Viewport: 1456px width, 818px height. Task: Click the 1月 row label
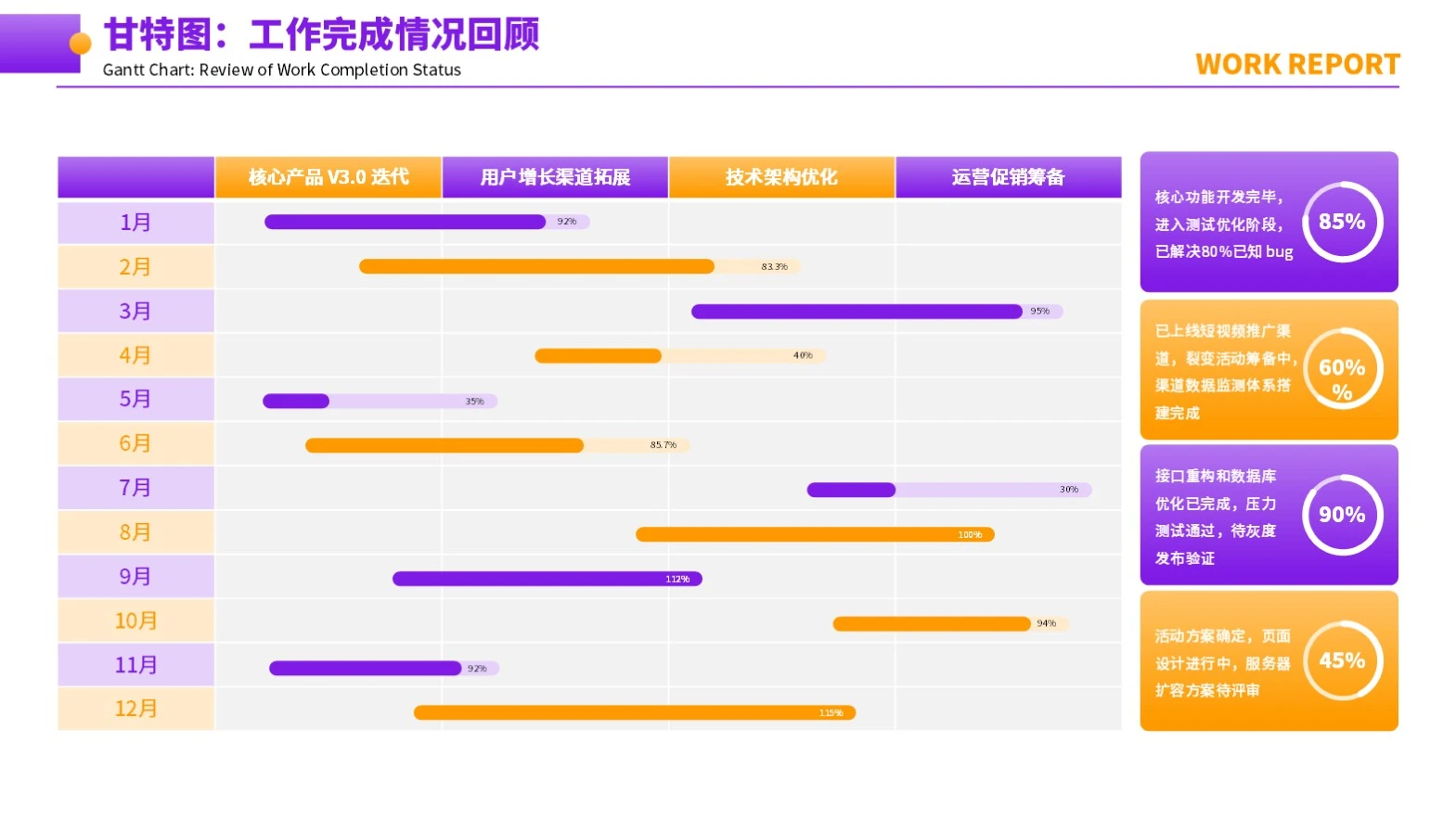coord(135,223)
